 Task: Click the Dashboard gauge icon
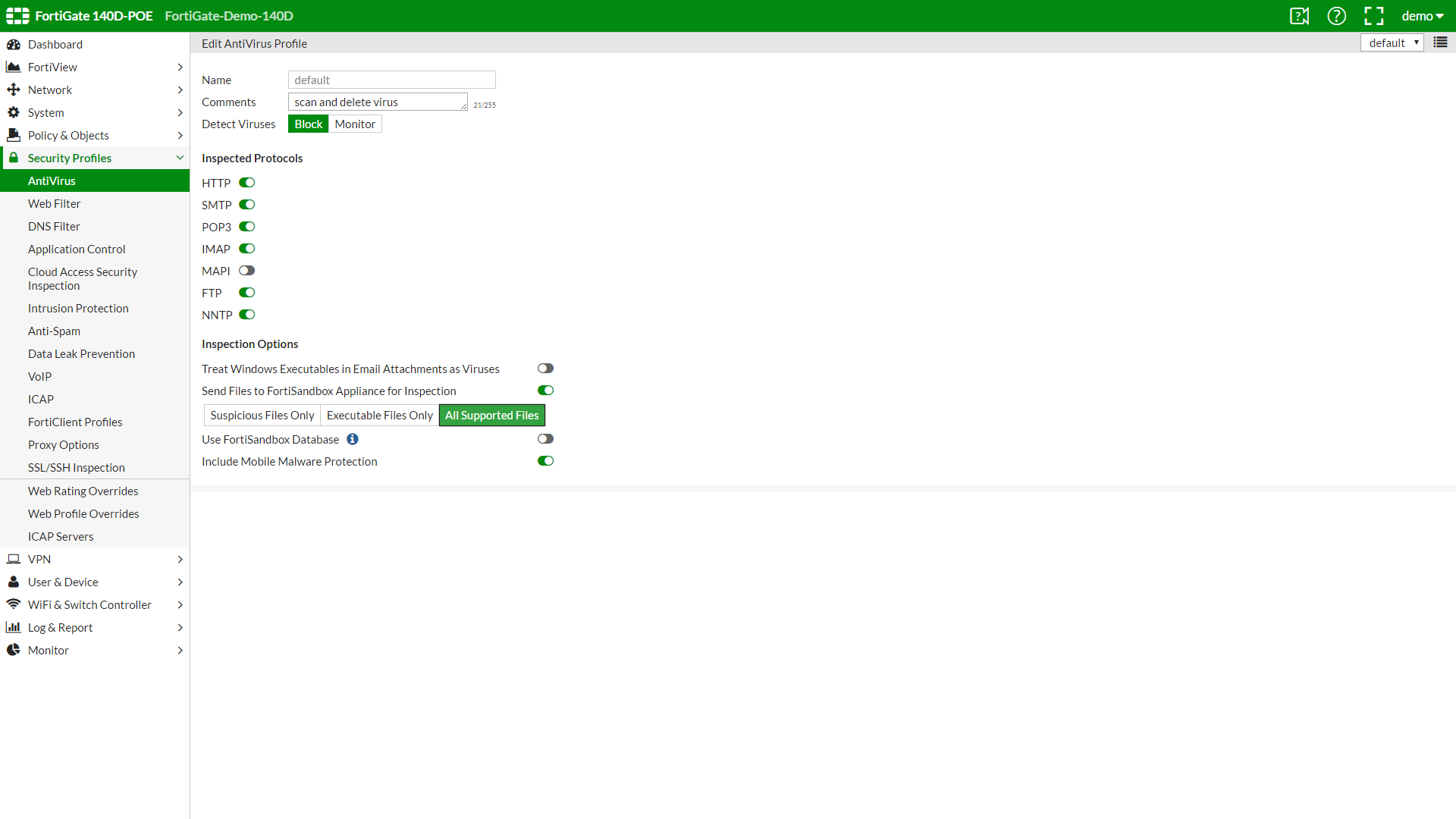(14, 44)
